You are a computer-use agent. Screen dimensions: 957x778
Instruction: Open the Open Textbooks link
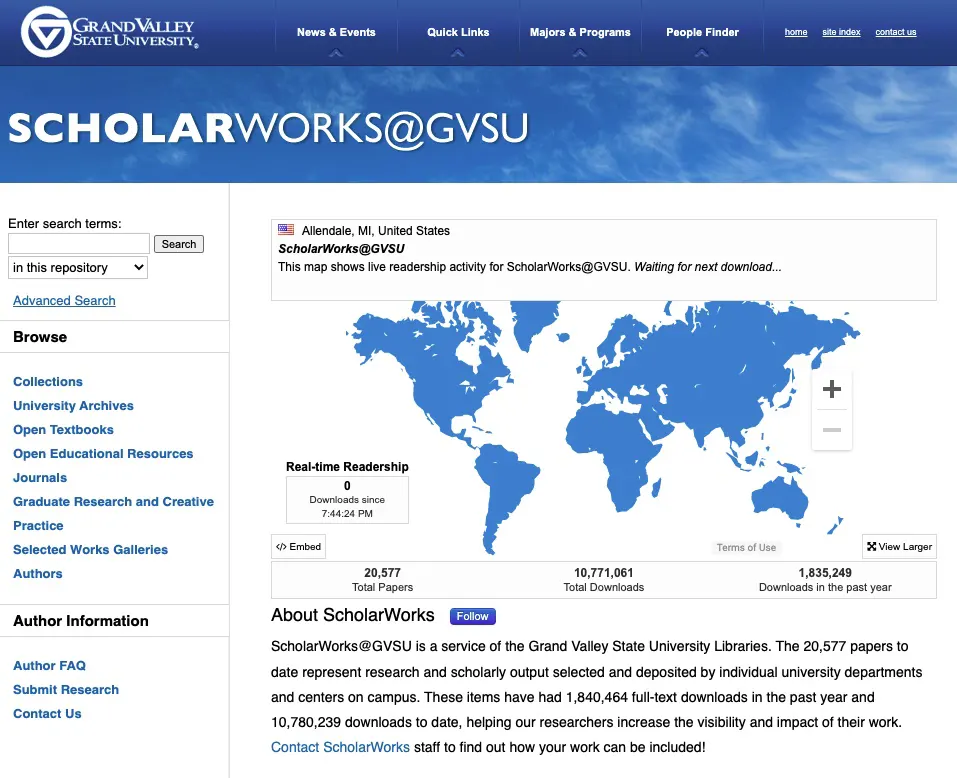[x=63, y=430]
